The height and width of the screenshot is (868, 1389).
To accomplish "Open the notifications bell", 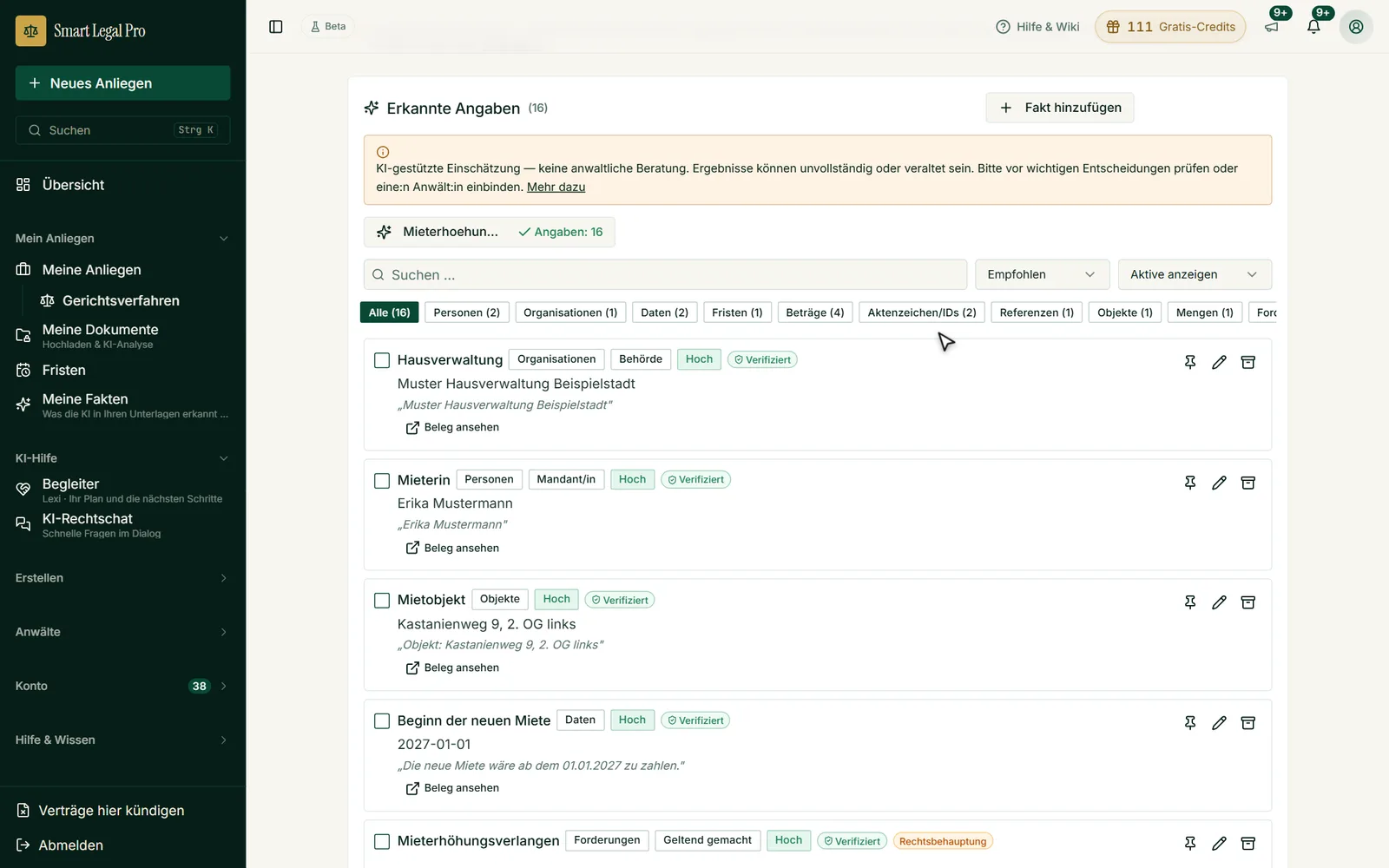I will coord(1313,27).
